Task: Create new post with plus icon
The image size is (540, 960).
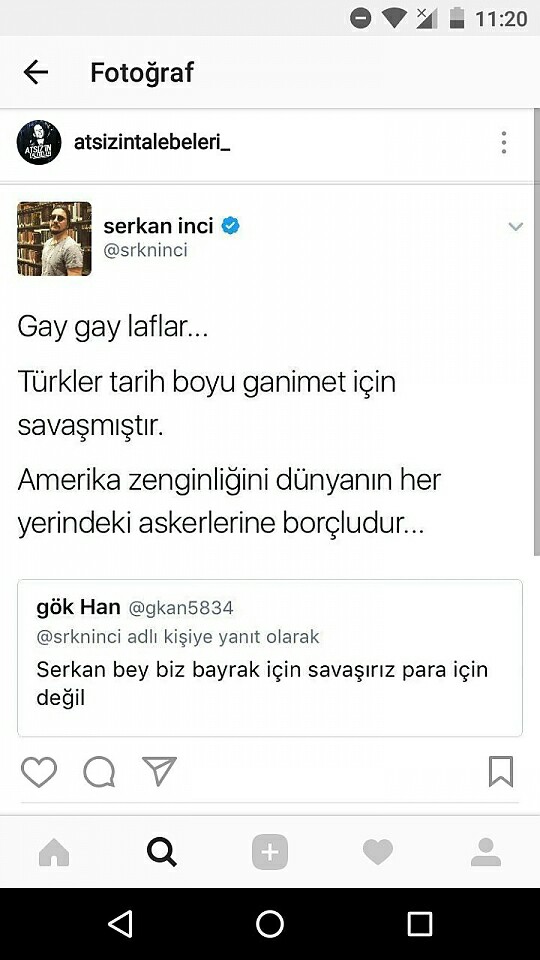Action: (269, 852)
